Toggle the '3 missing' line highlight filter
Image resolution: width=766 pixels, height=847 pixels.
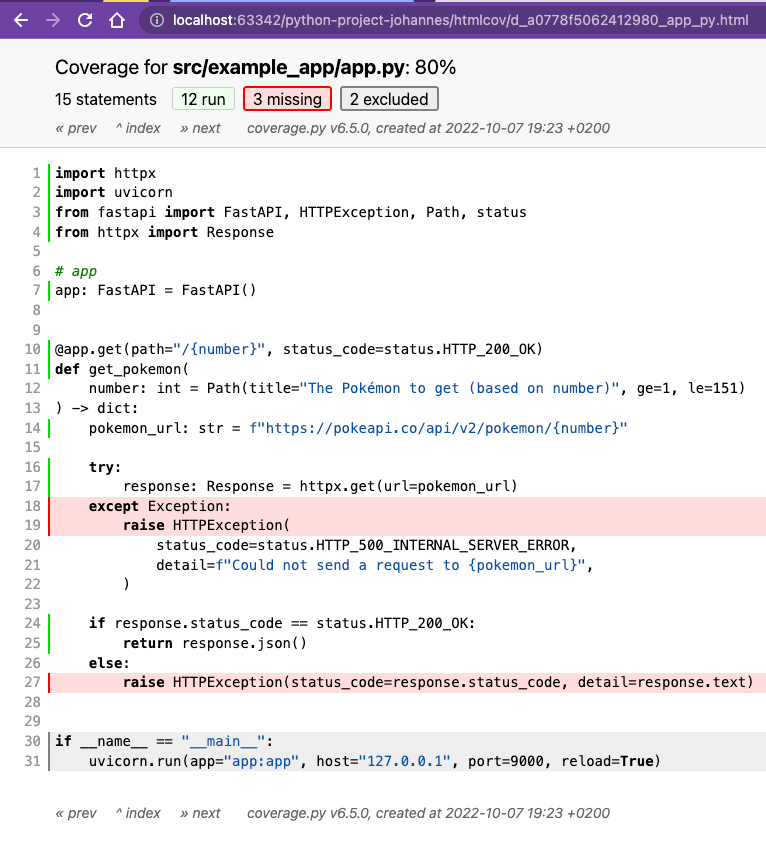click(x=287, y=99)
